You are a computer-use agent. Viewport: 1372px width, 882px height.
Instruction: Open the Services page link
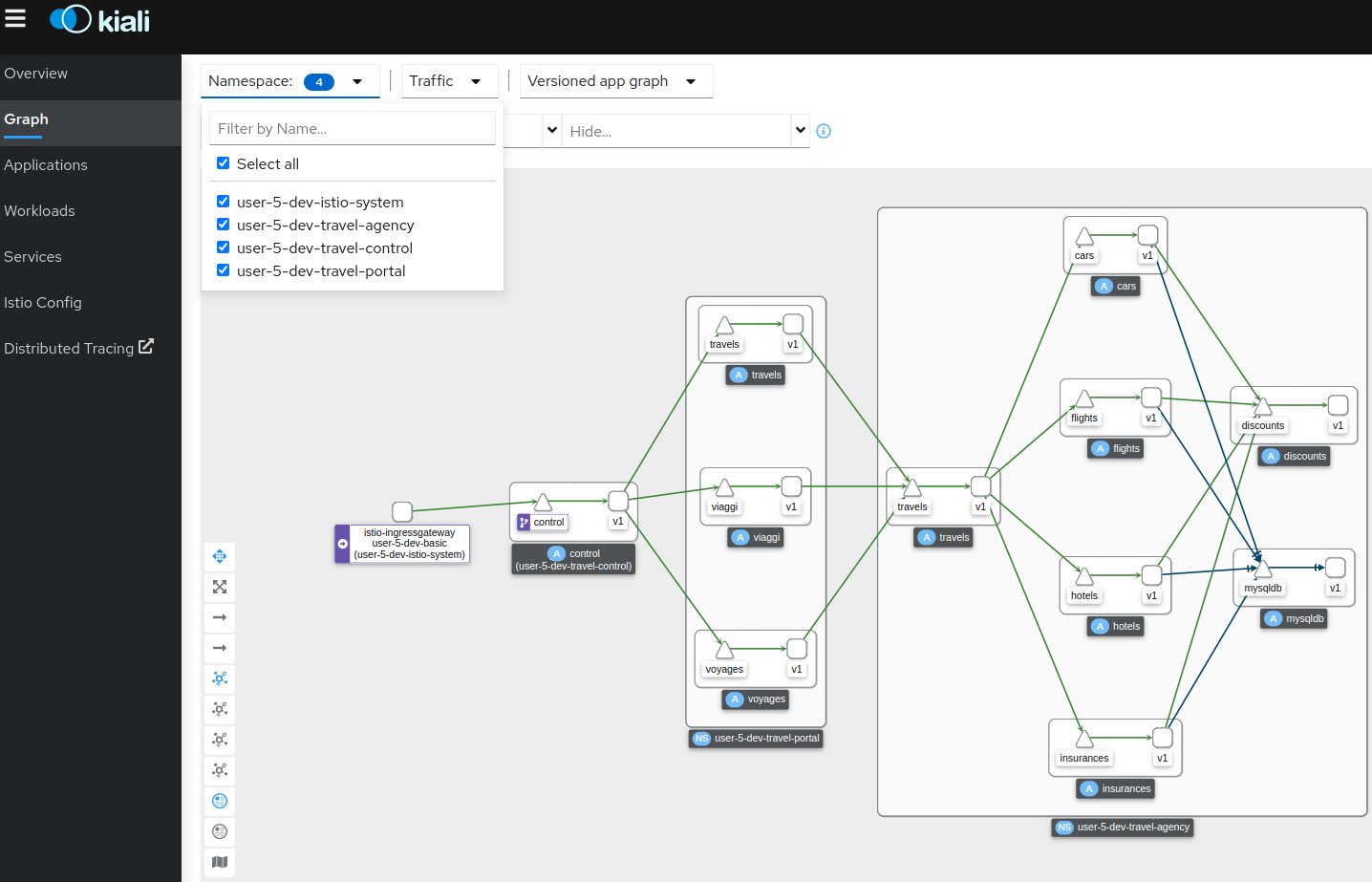tap(32, 257)
